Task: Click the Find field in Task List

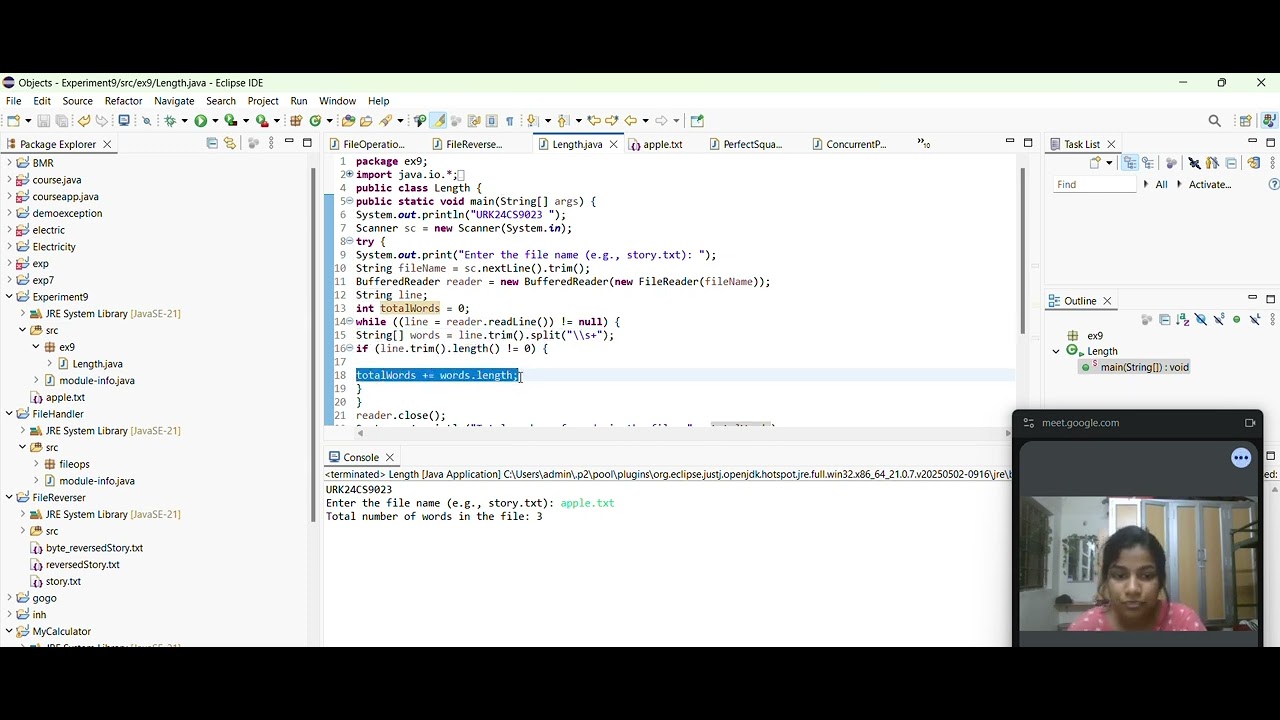Action: click(x=1094, y=184)
